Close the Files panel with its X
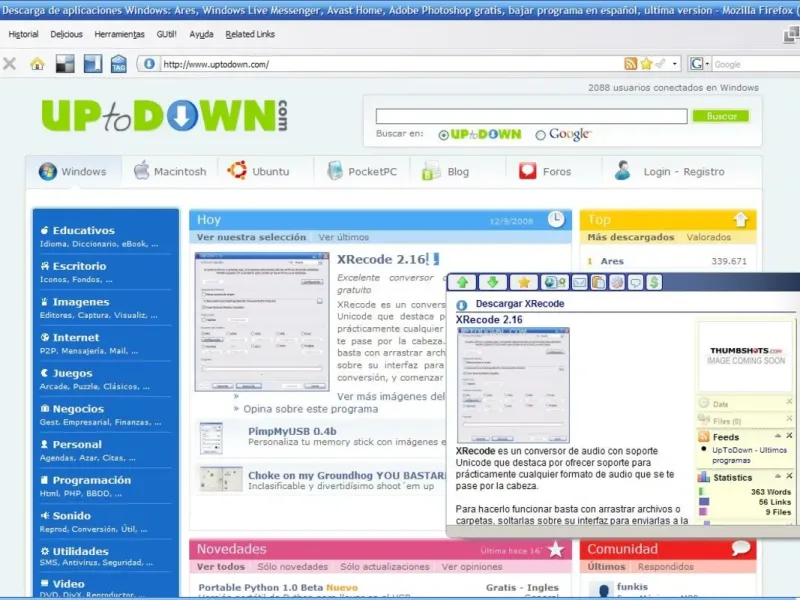This screenshot has width=800, height=600. coord(789,419)
